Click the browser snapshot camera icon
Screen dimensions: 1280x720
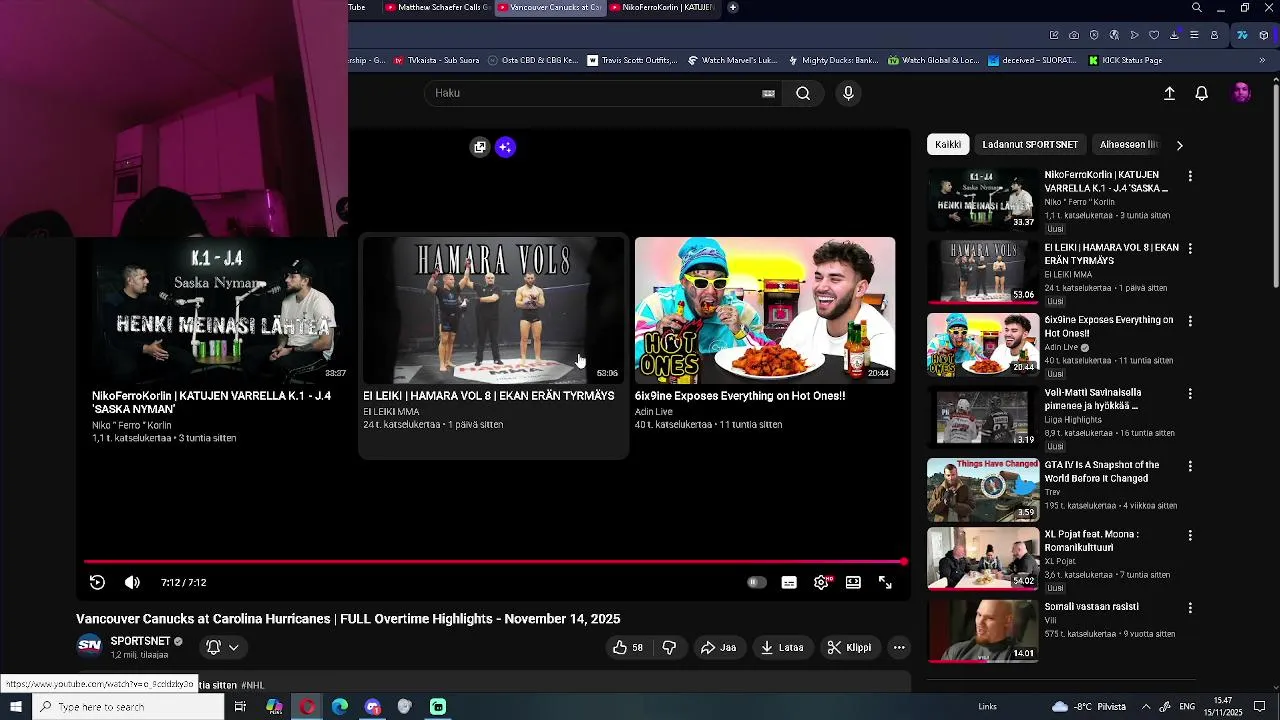tap(1074, 35)
